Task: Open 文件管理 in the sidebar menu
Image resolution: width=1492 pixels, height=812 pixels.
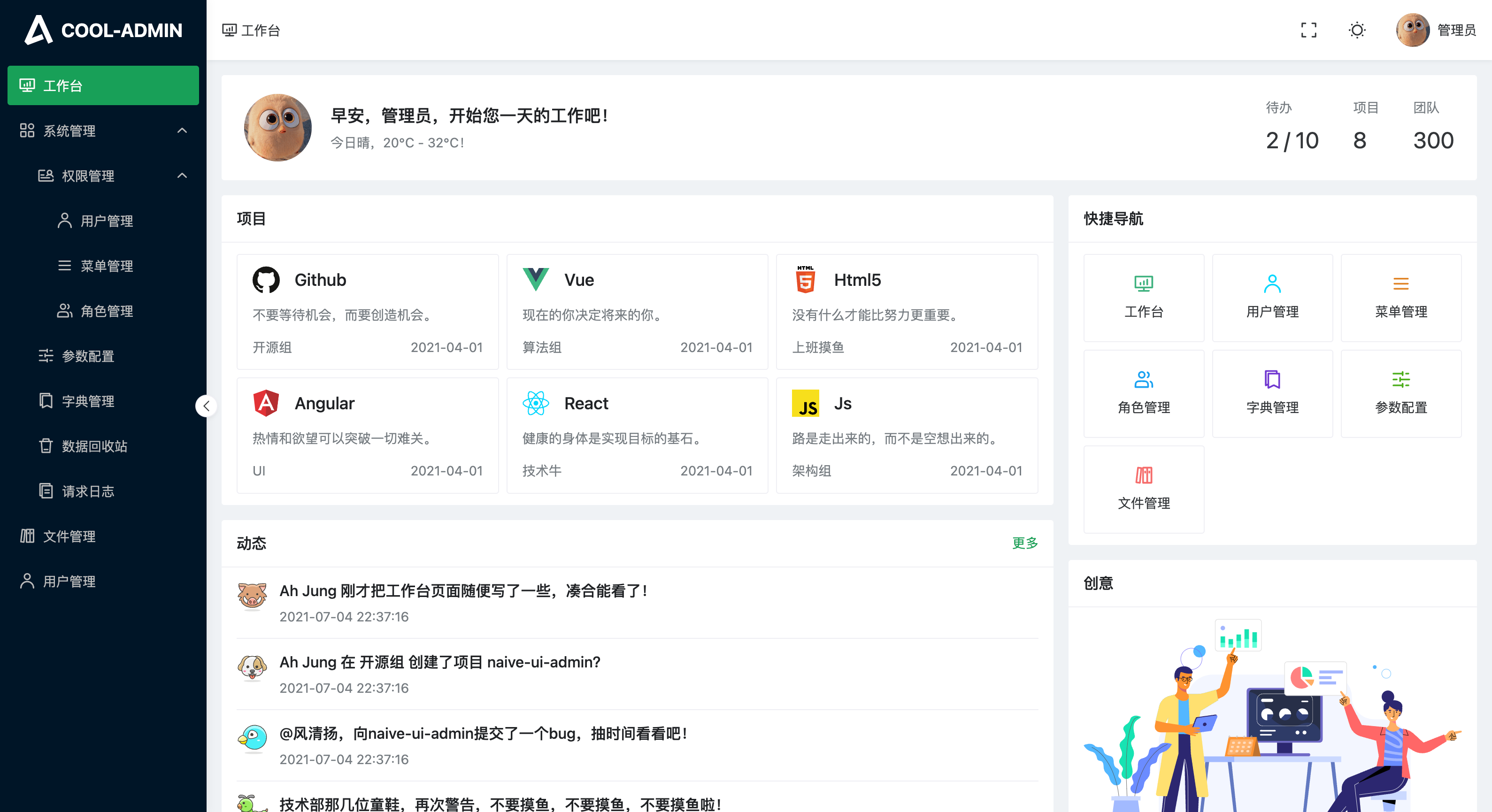Action: (69, 536)
